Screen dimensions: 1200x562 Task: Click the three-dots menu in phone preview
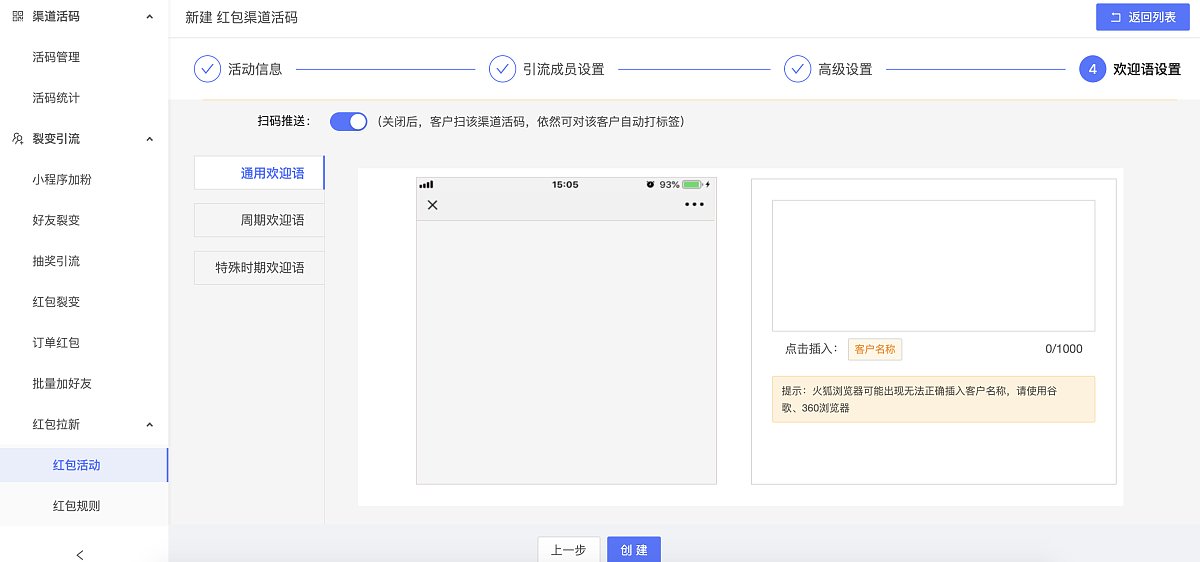(694, 205)
